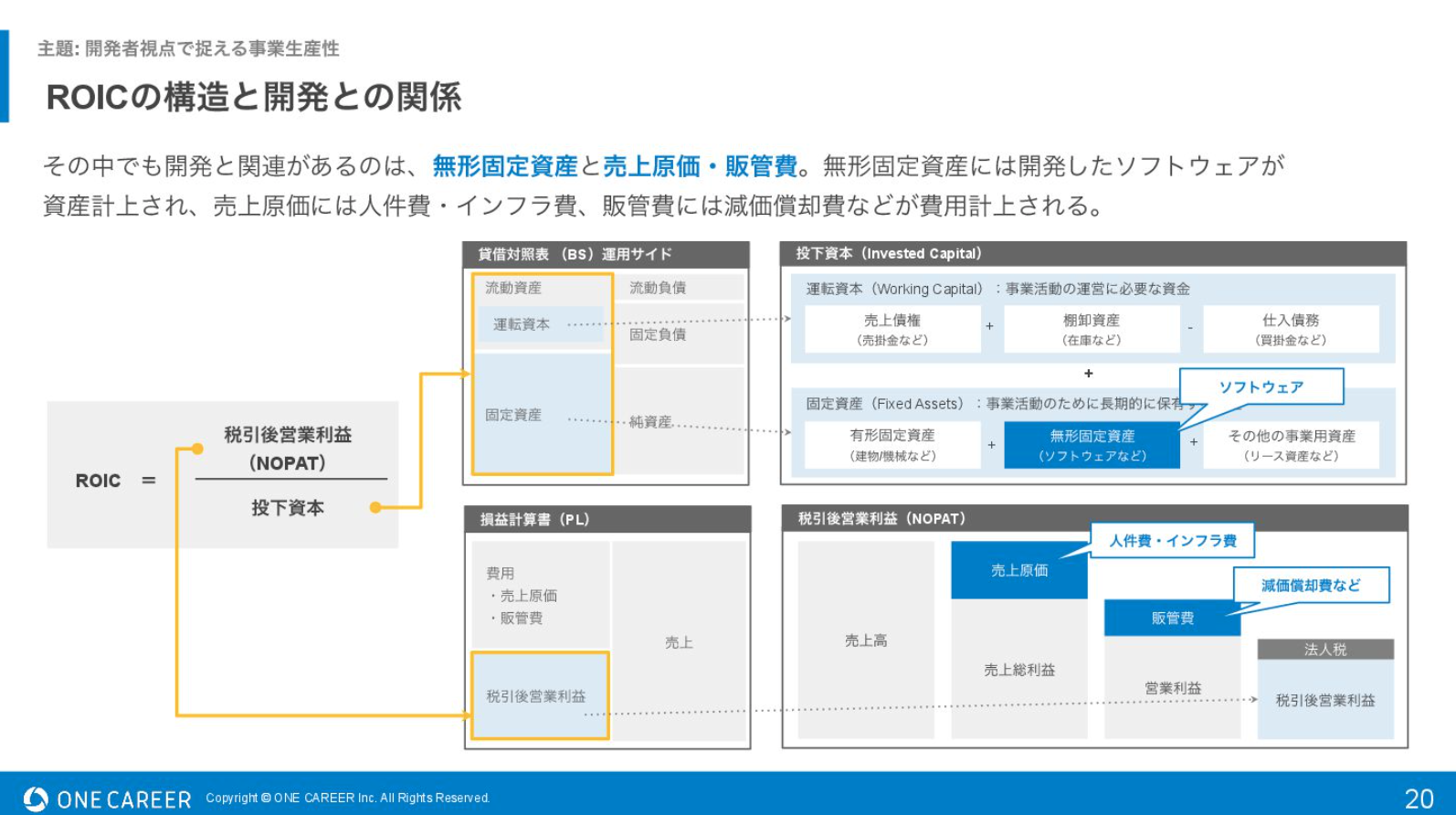Click the 減価償却費など callout
The width and height of the screenshot is (1456, 815).
coord(1311,586)
